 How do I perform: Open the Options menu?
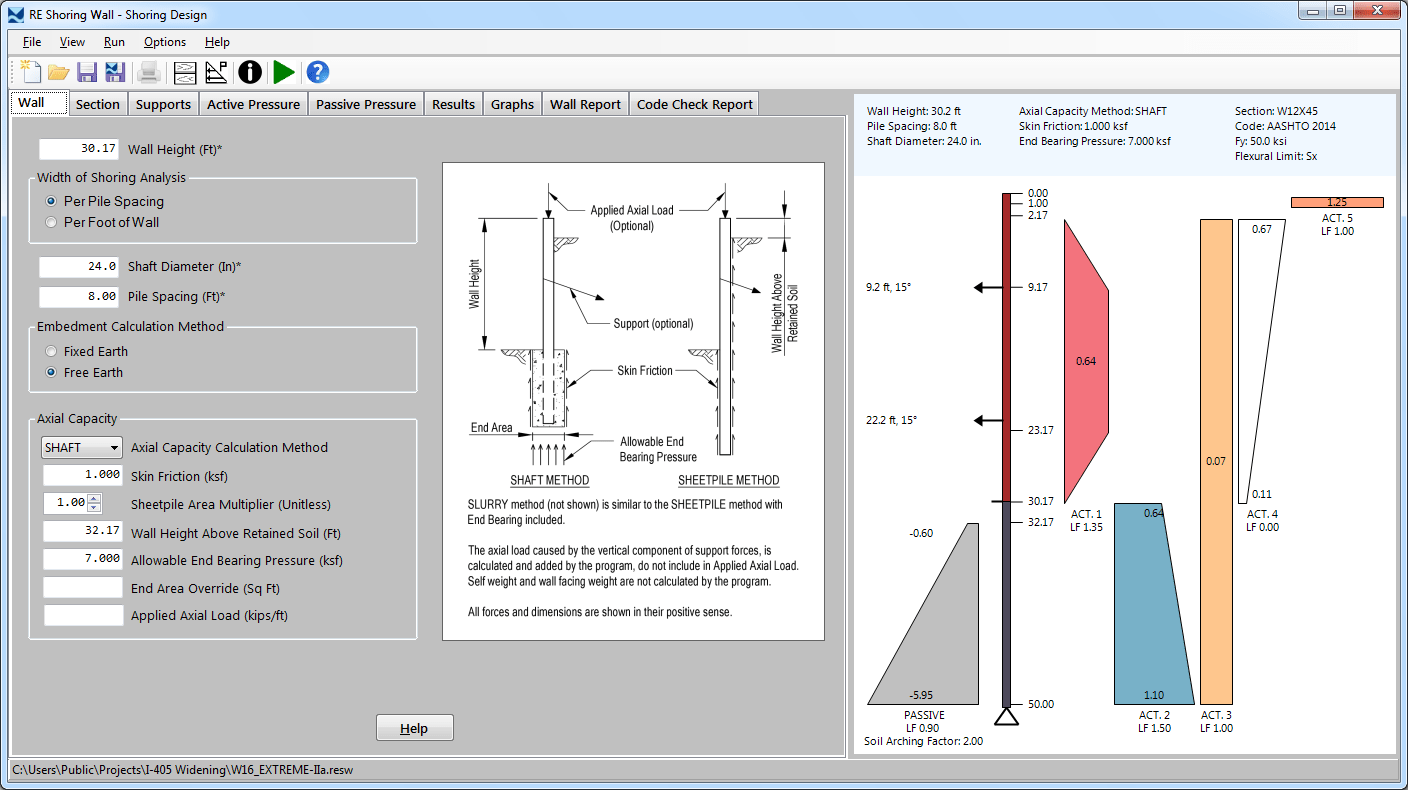click(164, 42)
